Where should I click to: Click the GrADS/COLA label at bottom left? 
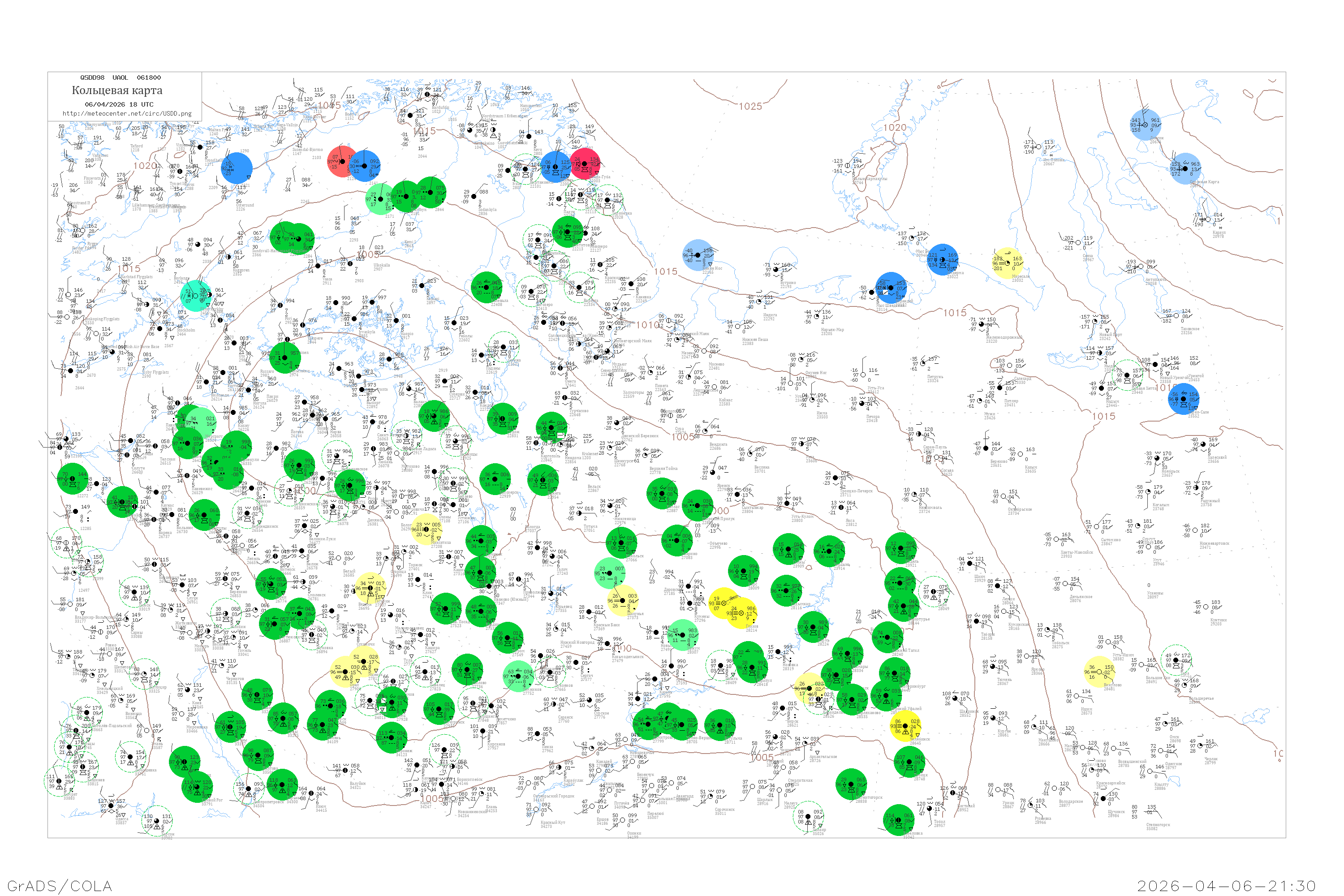60,886
